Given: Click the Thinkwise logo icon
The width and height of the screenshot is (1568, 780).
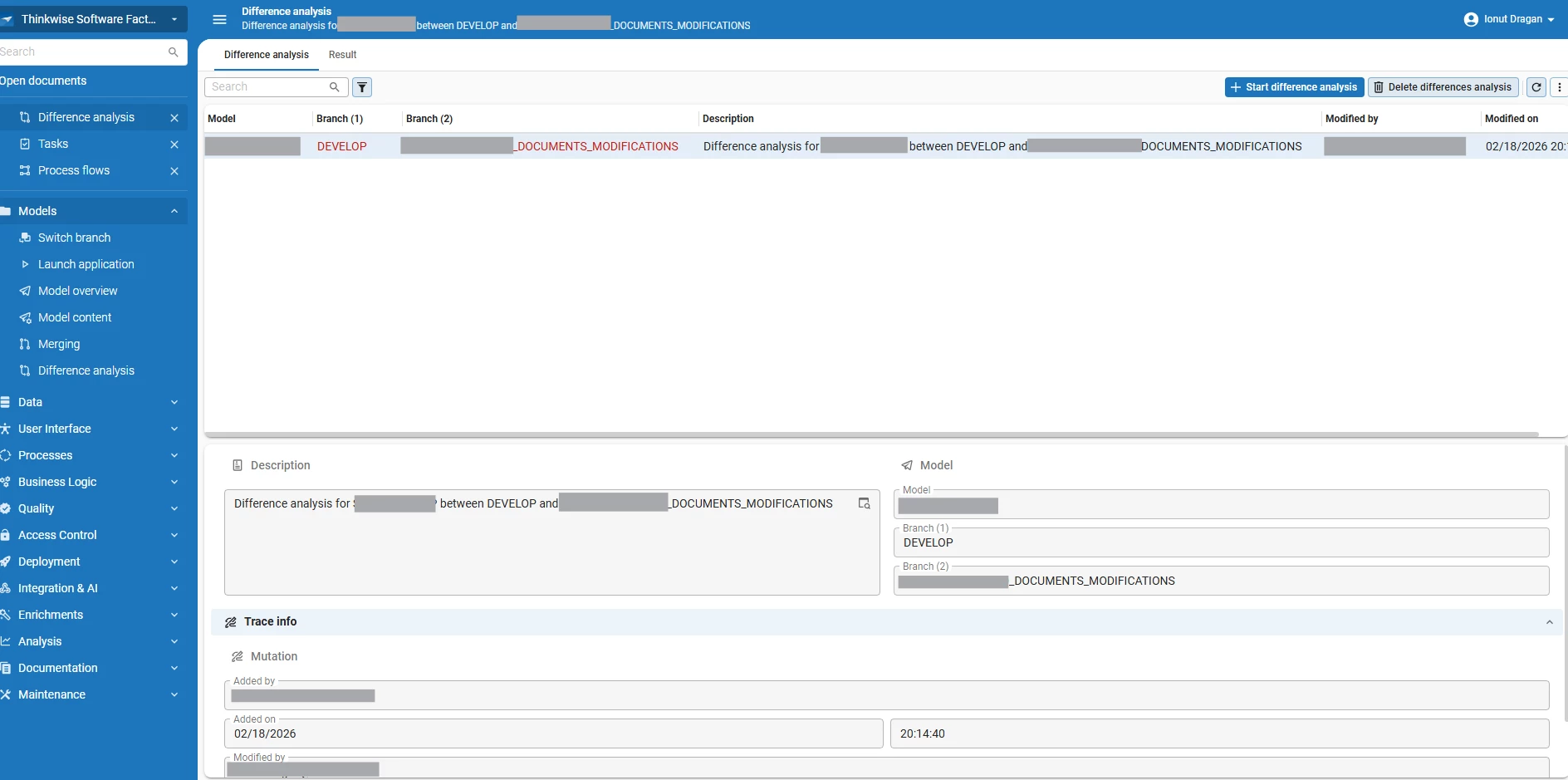Looking at the screenshot, I should pyautogui.click(x=7, y=19).
